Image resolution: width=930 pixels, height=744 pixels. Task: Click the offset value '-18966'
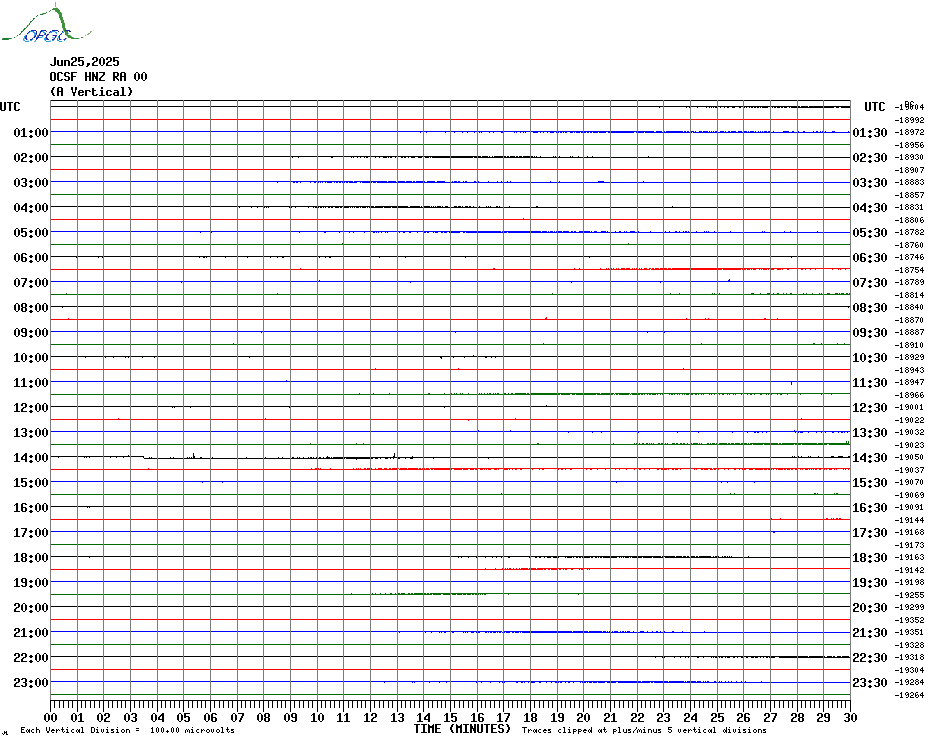tap(909, 395)
